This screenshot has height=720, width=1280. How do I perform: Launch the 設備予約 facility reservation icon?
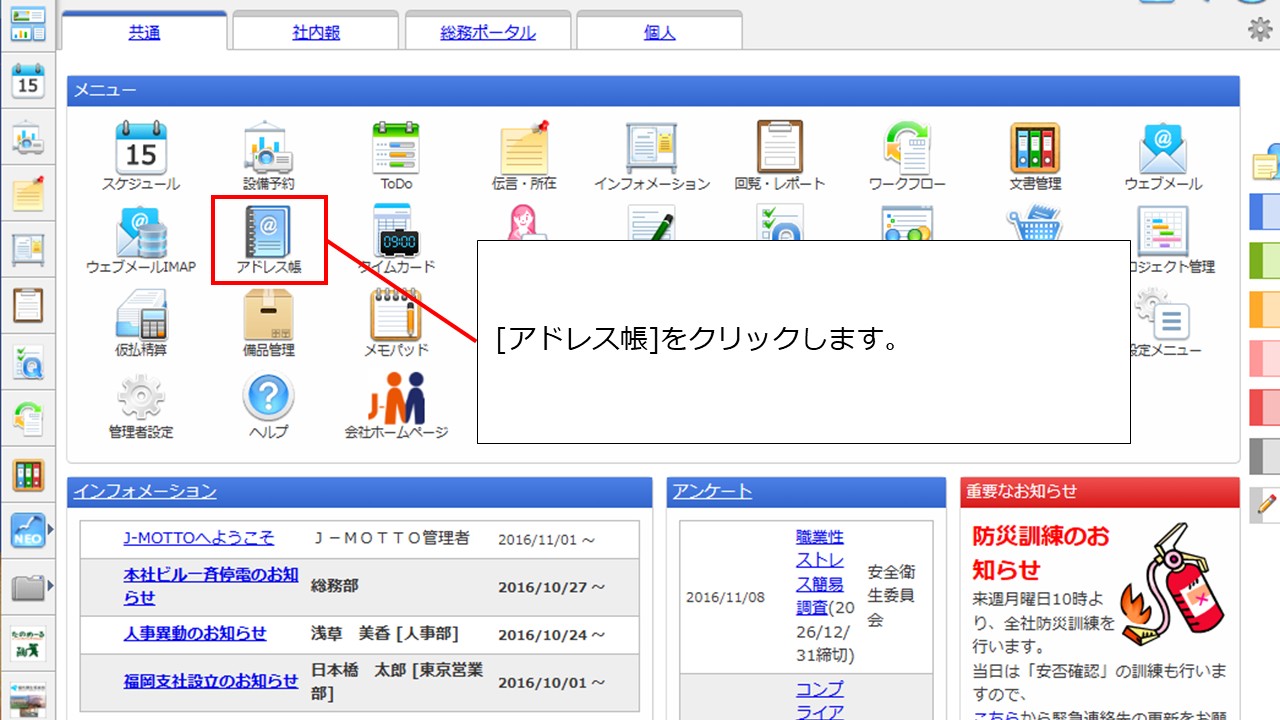coord(268,155)
